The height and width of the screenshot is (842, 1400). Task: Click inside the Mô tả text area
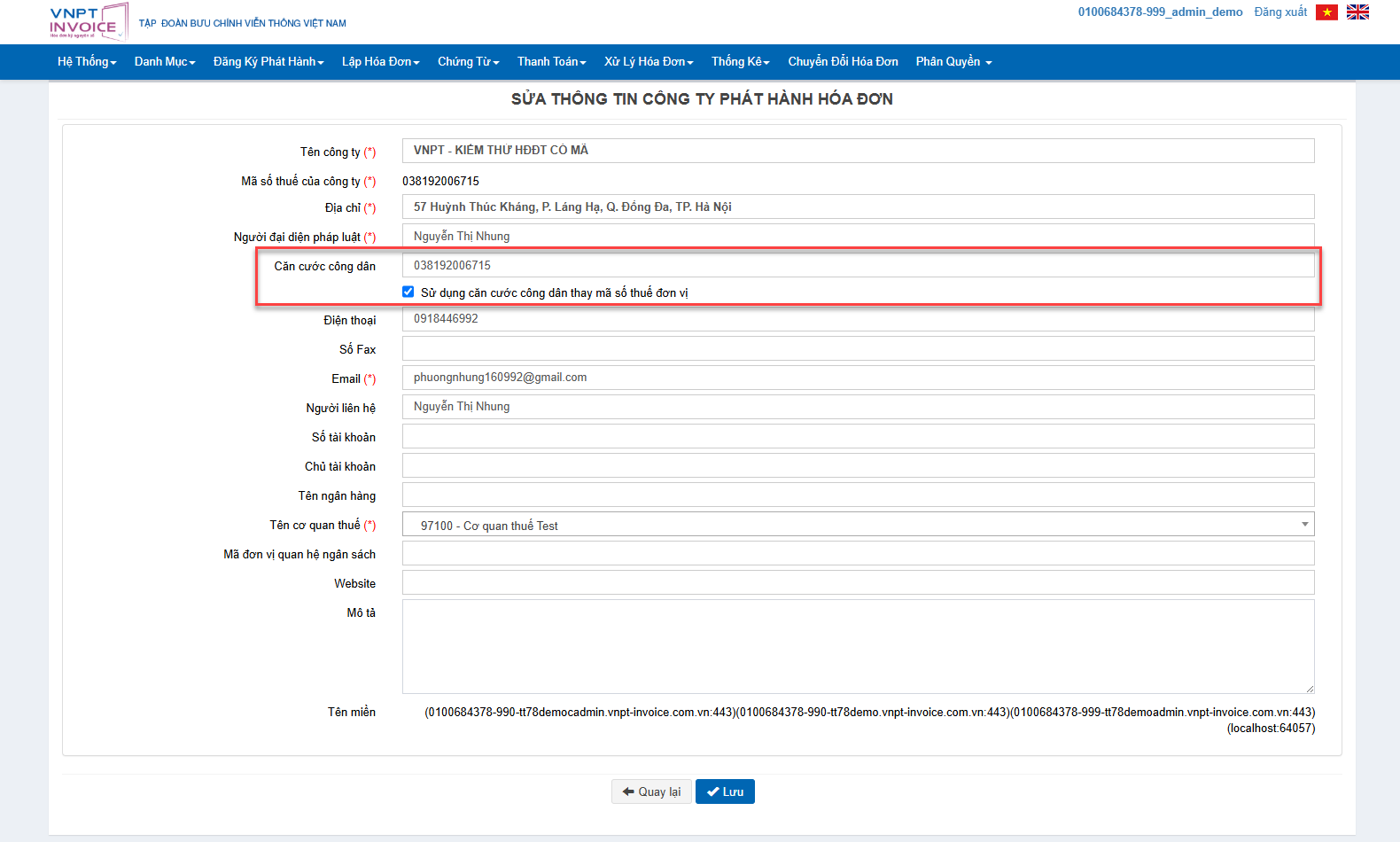pos(858,646)
